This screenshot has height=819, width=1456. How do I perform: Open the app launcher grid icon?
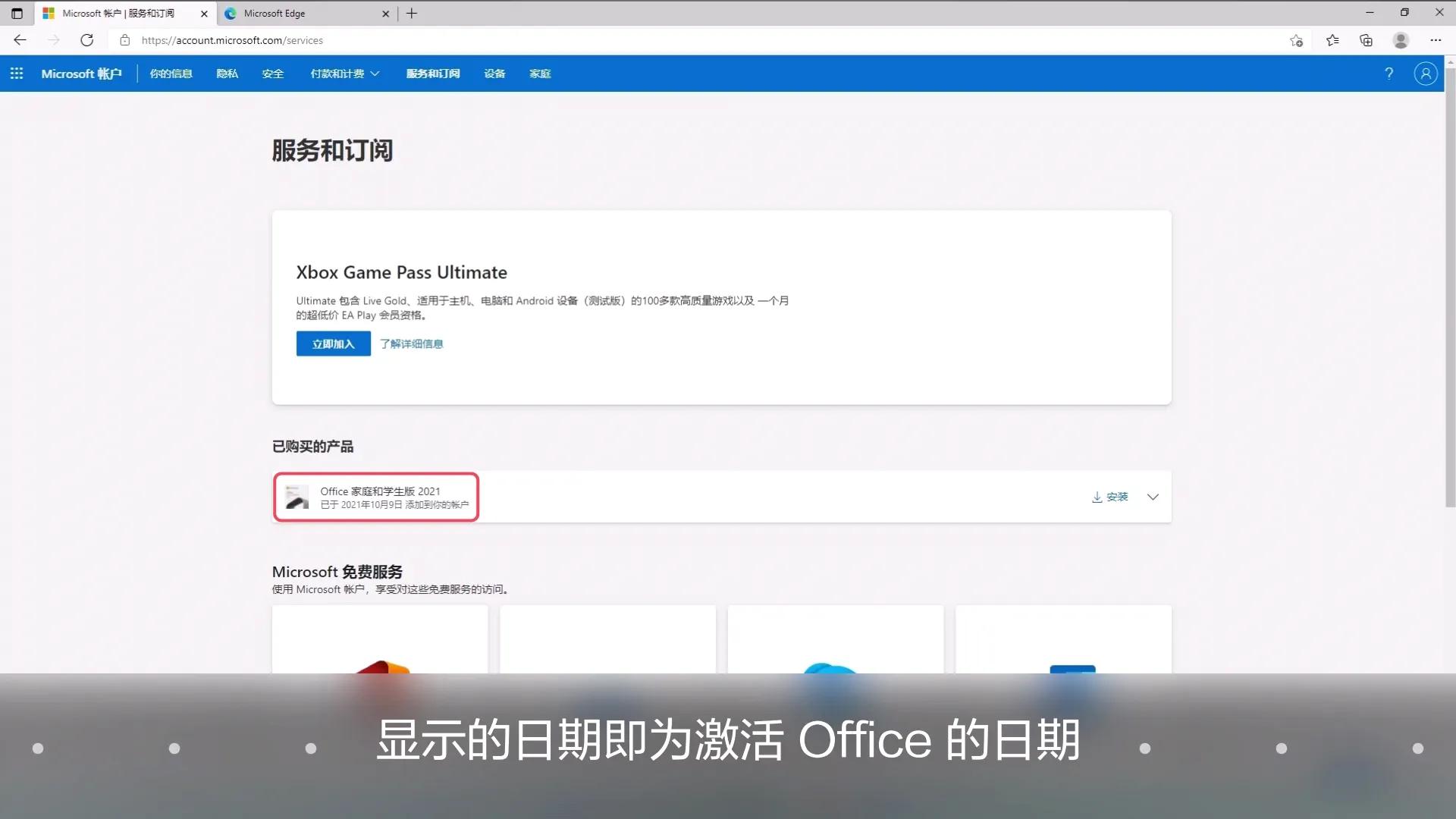pyautogui.click(x=17, y=73)
